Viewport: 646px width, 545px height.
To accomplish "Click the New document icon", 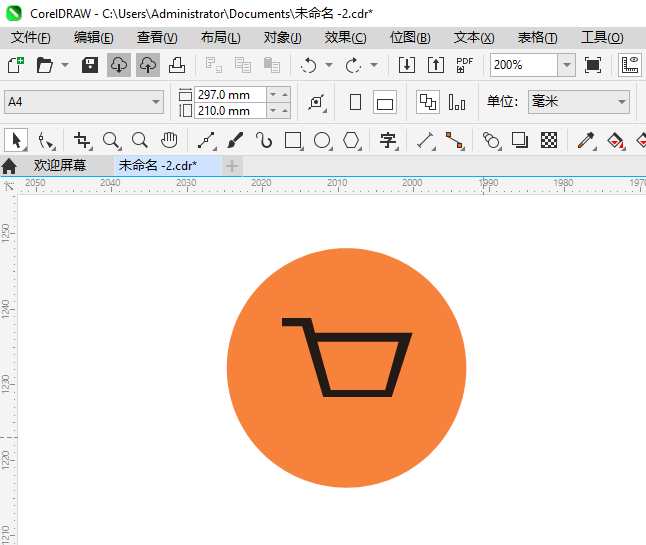I will pyautogui.click(x=16, y=65).
